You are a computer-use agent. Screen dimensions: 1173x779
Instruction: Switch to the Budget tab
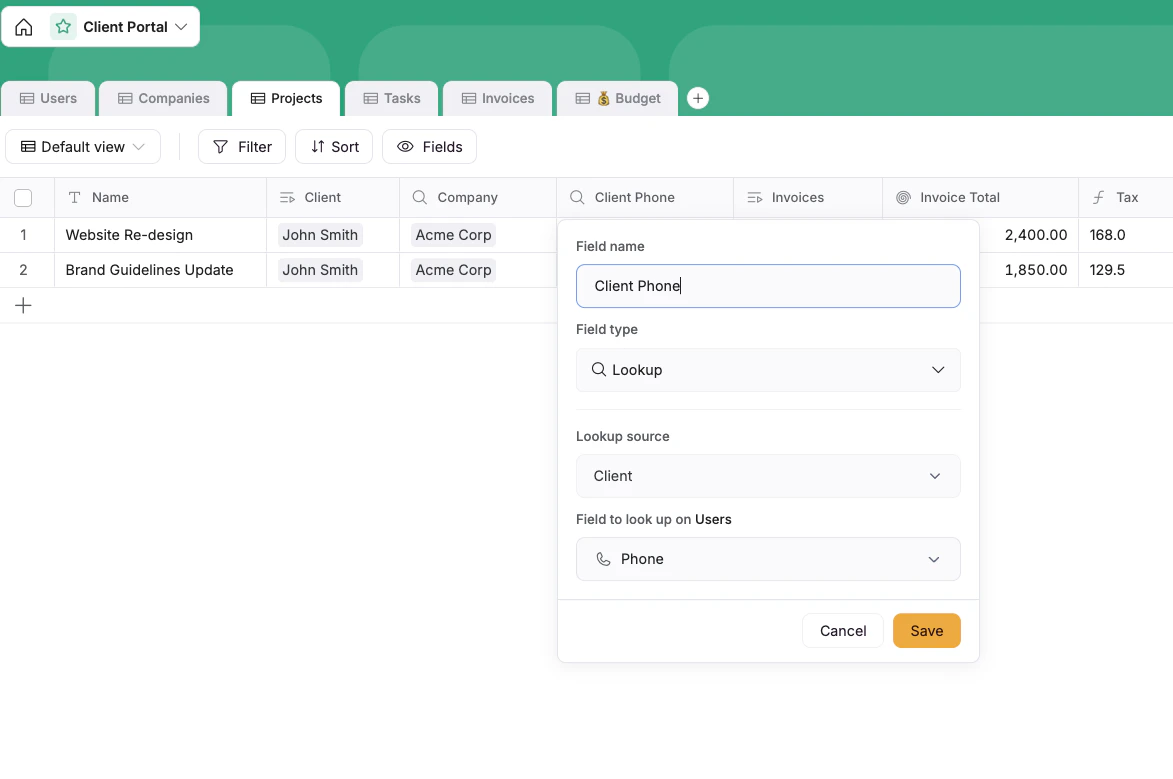(617, 98)
